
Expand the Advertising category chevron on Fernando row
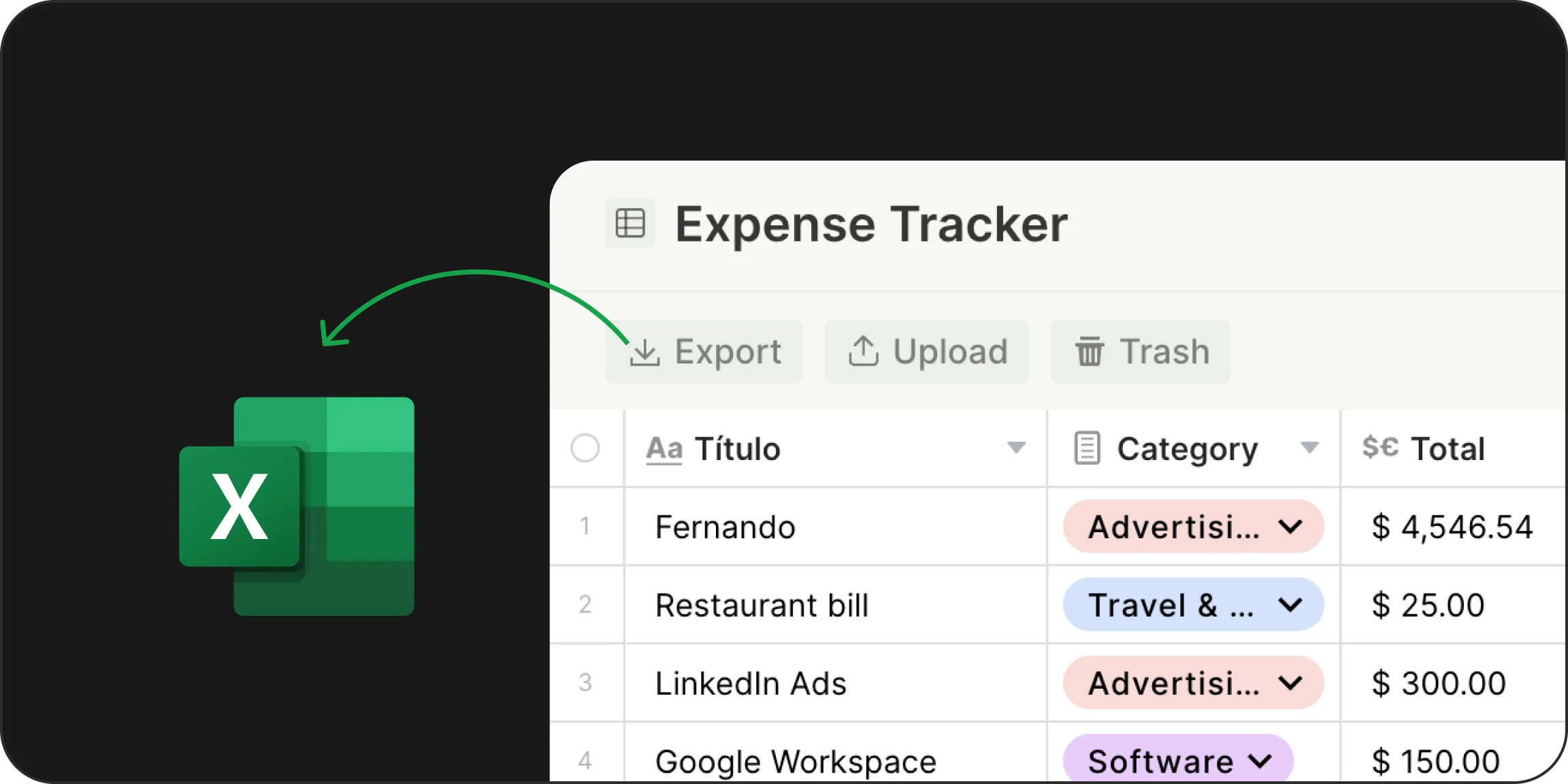1290,526
